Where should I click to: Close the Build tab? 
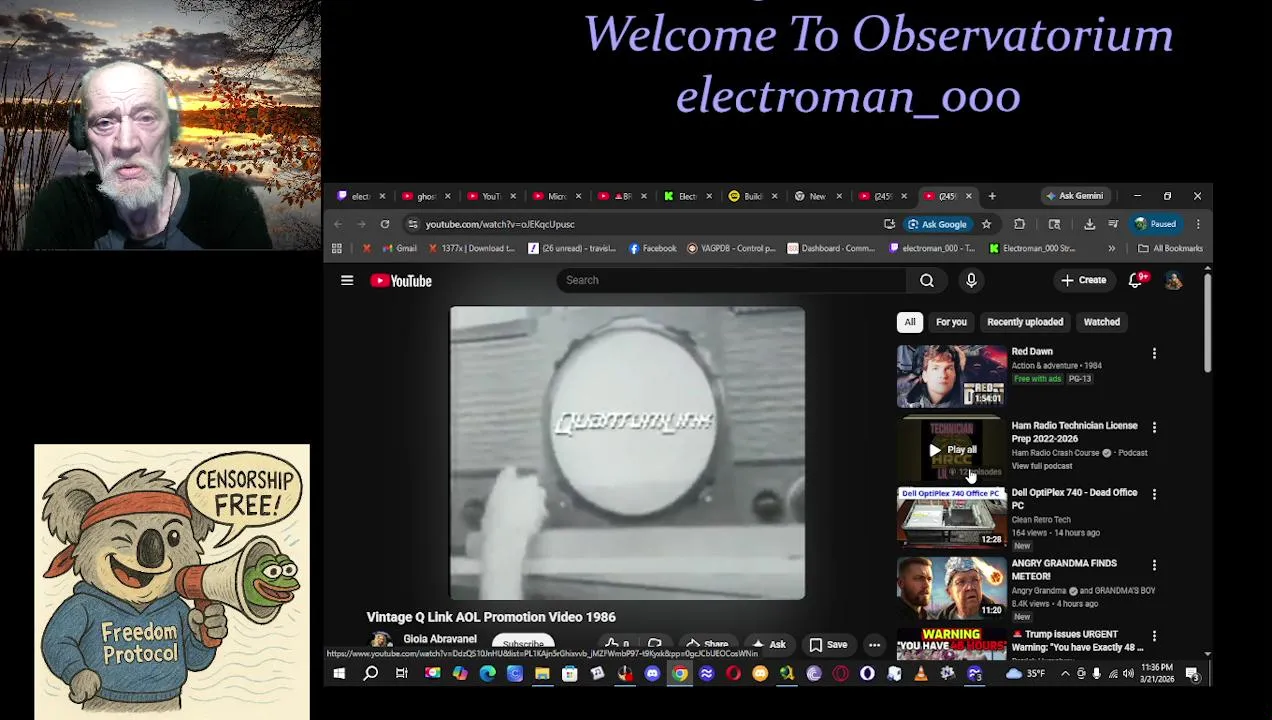click(773, 196)
